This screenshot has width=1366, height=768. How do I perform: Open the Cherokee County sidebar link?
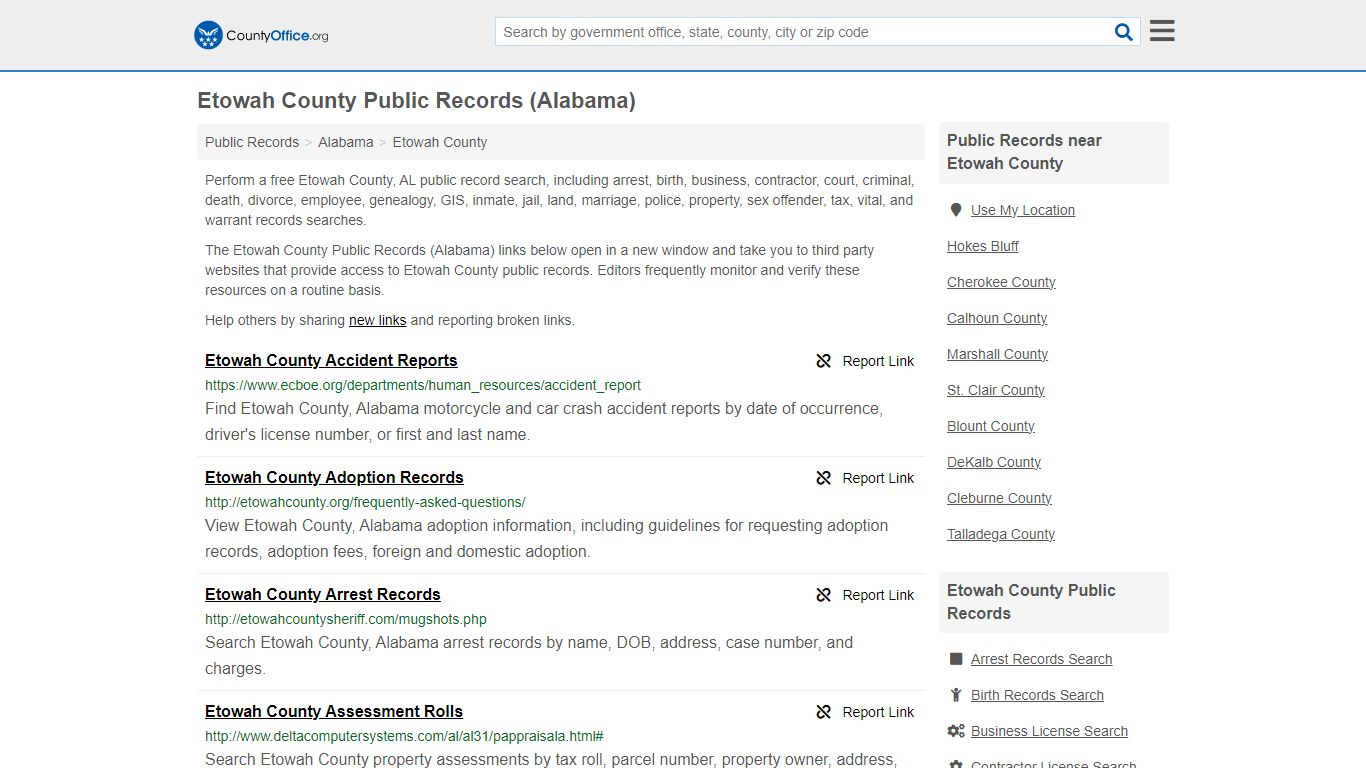(1001, 282)
